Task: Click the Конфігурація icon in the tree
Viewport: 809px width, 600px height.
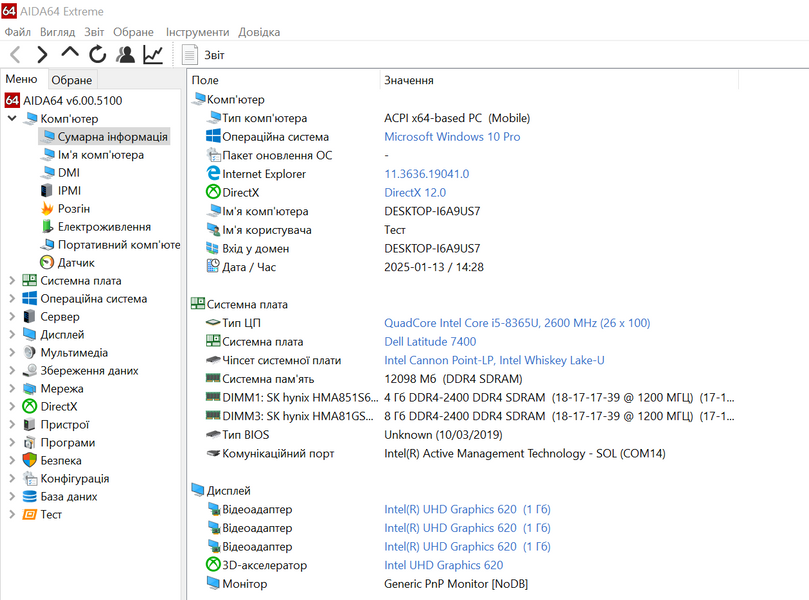Action: pyautogui.click(x=29, y=478)
